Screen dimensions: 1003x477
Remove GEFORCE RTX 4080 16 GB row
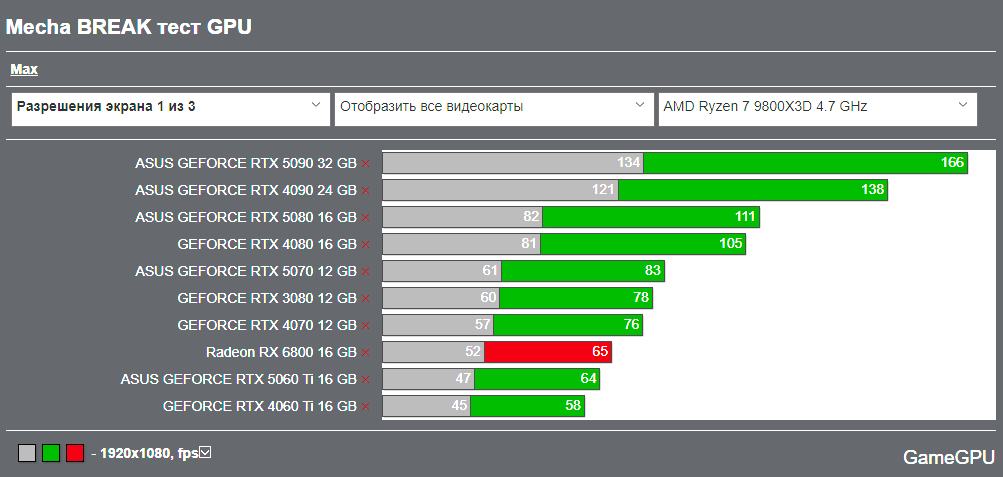click(365, 244)
